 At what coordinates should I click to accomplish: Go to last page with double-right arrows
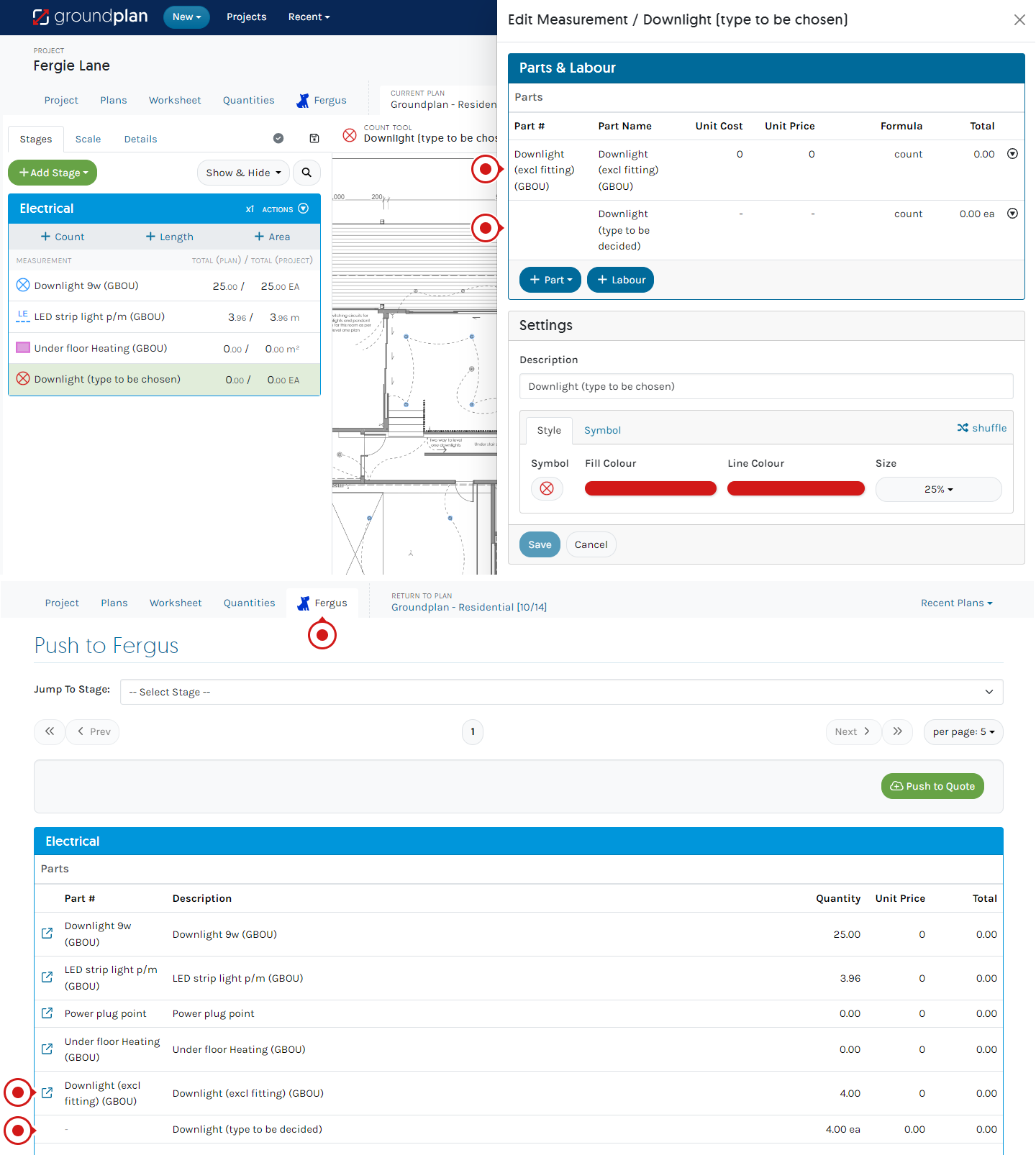897,731
